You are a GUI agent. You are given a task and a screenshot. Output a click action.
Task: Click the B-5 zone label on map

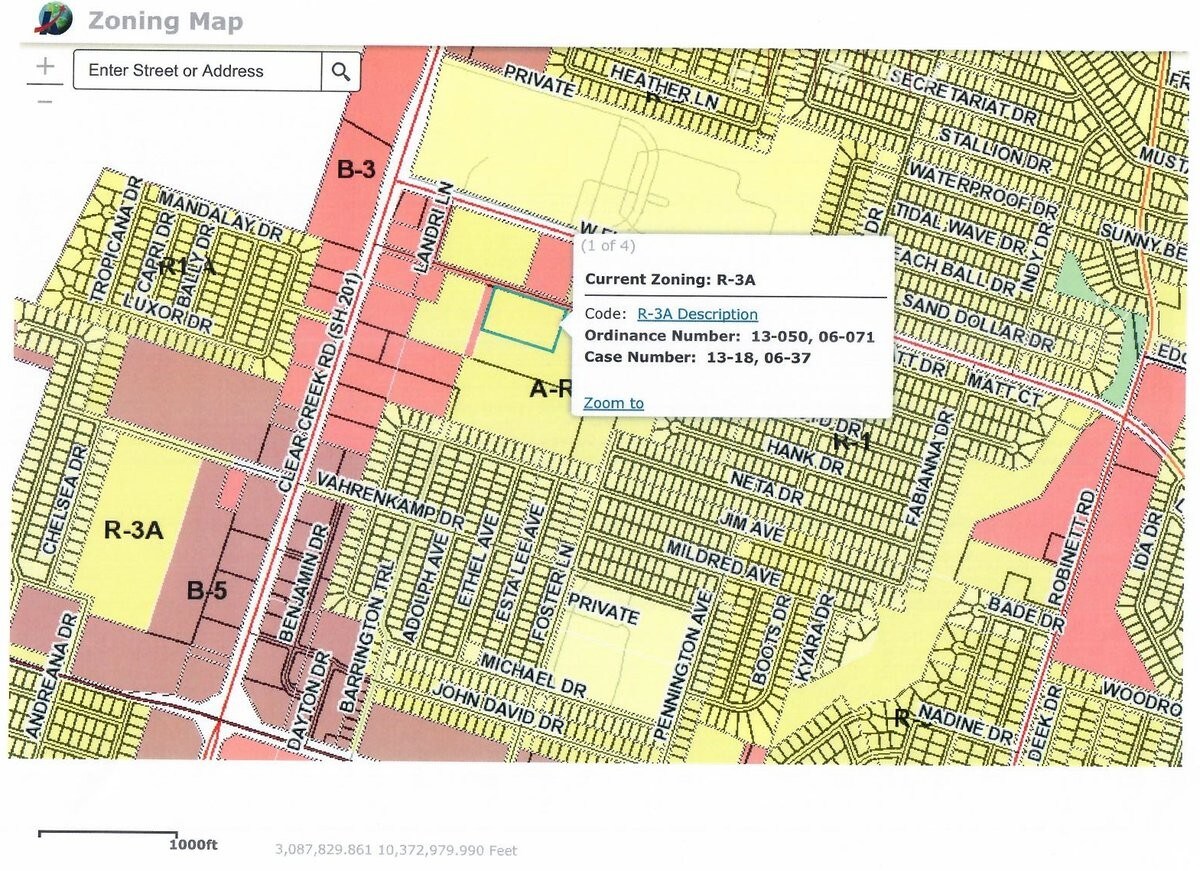(x=207, y=591)
